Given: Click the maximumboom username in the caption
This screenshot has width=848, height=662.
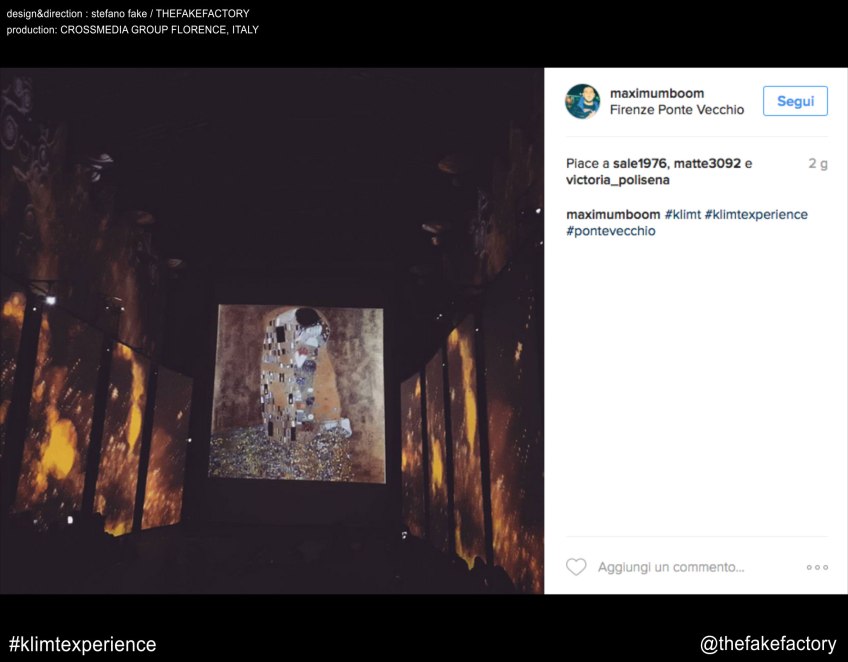Looking at the screenshot, I should point(612,214).
